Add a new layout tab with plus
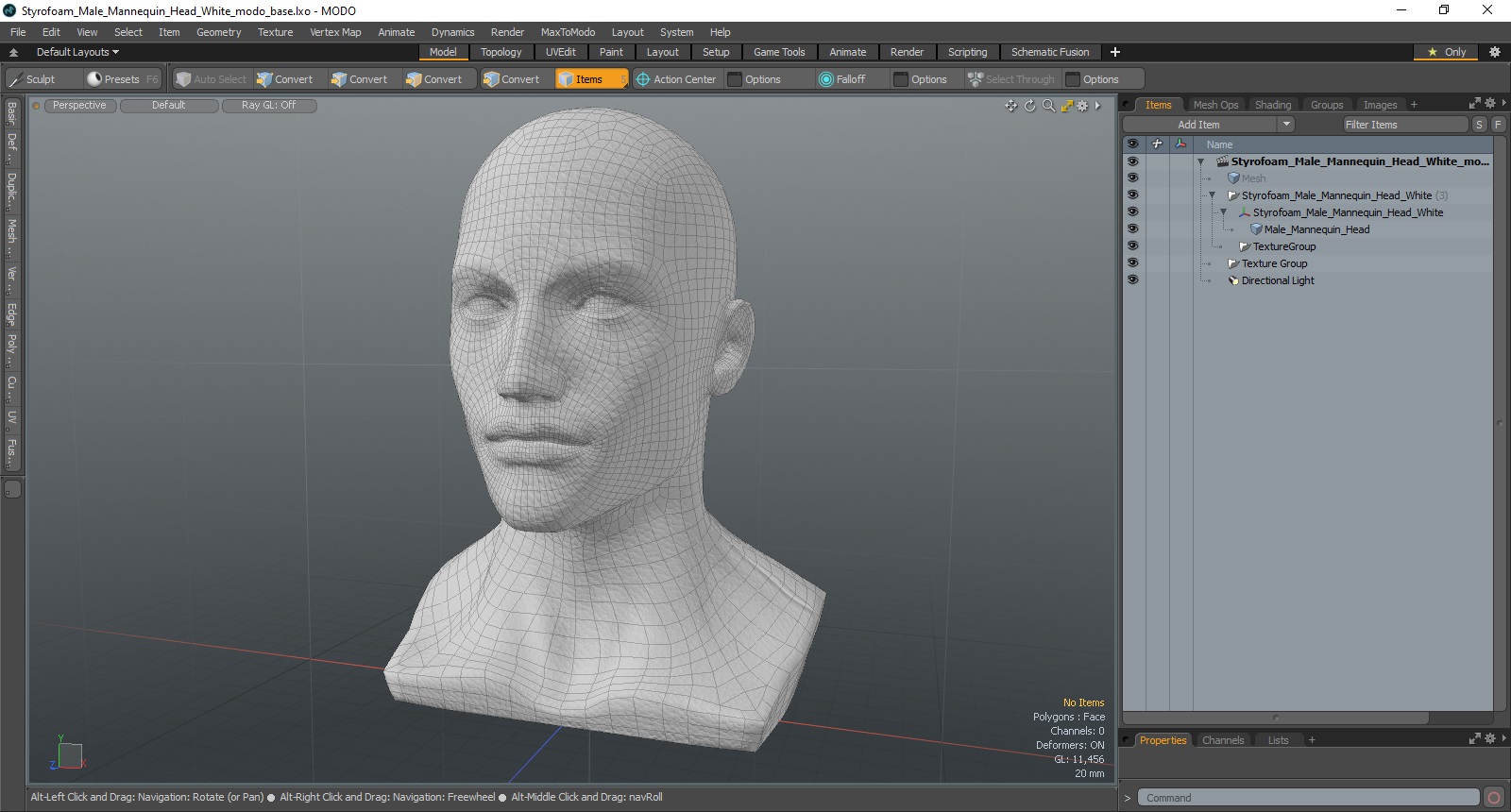This screenshot has height=812, width=1511. pos(1115,52)
